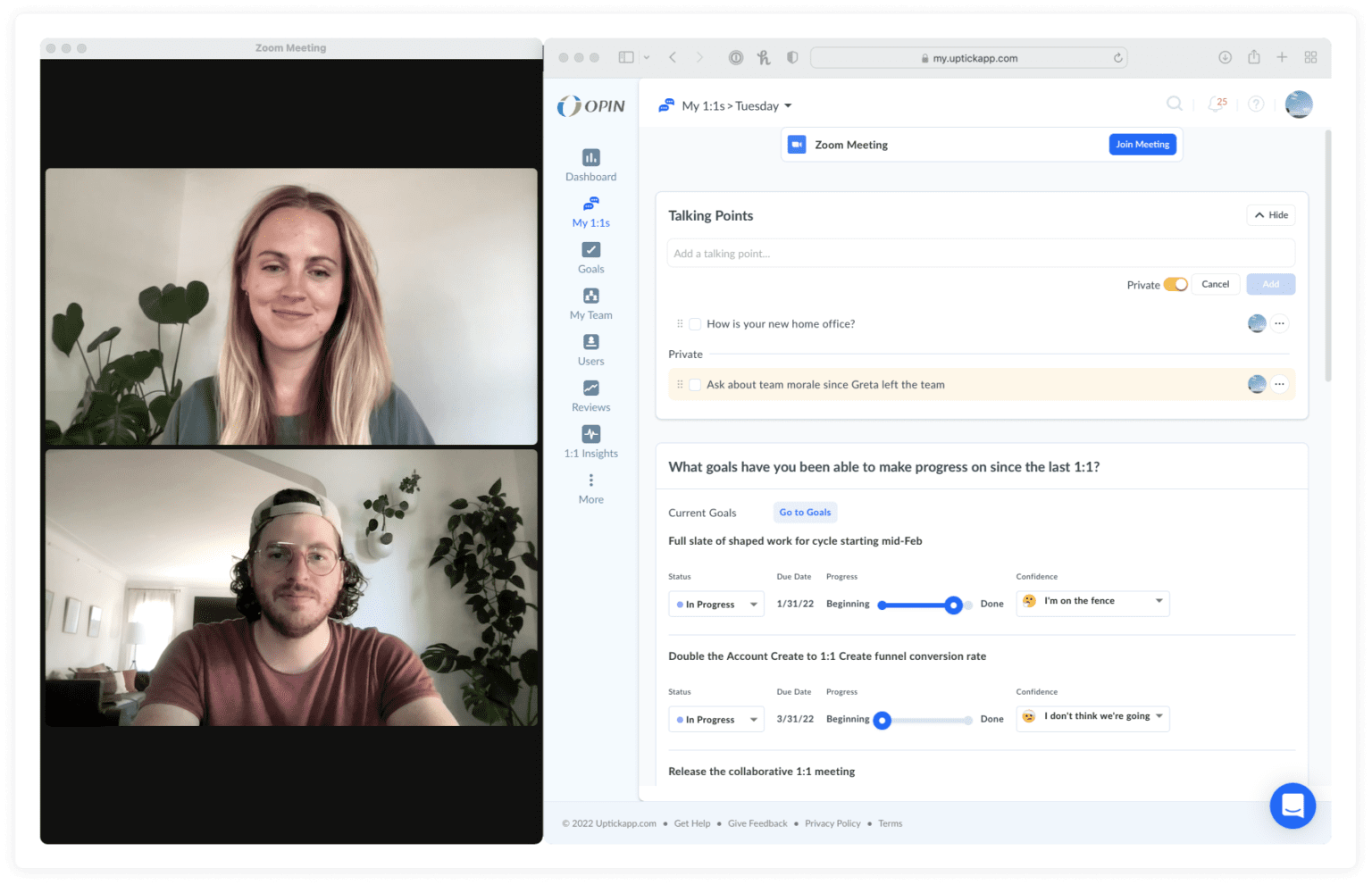Open the Goals section
Image resolution: width=1372 pixels, height=885 pixels.
590,258
